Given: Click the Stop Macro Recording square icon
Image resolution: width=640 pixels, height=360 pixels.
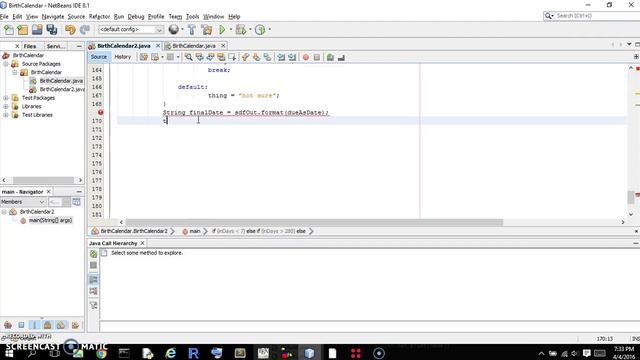Looking at the screenshot, I should (x=317, y=57).
